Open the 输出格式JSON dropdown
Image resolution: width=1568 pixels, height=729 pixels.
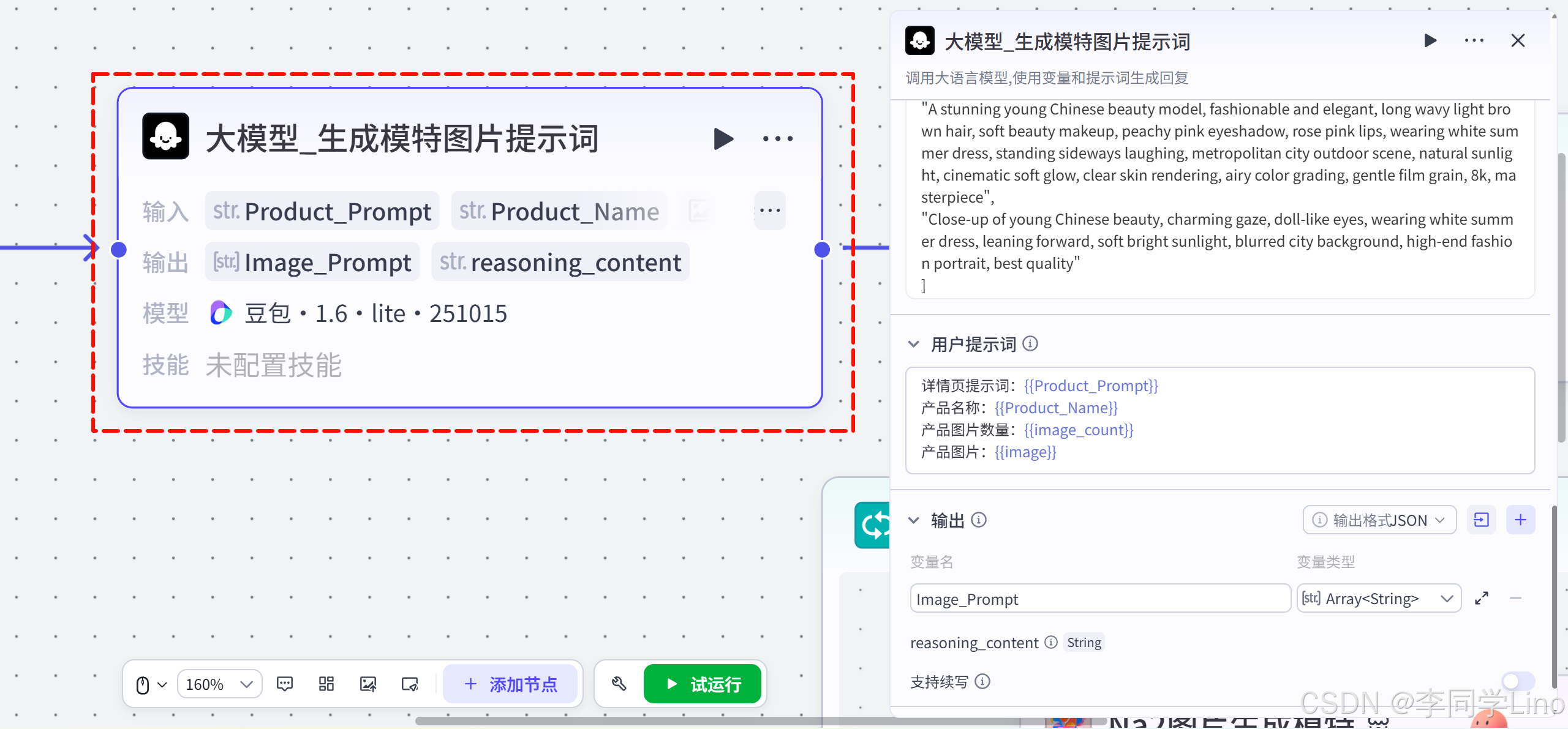click(x=1379, y=520)
